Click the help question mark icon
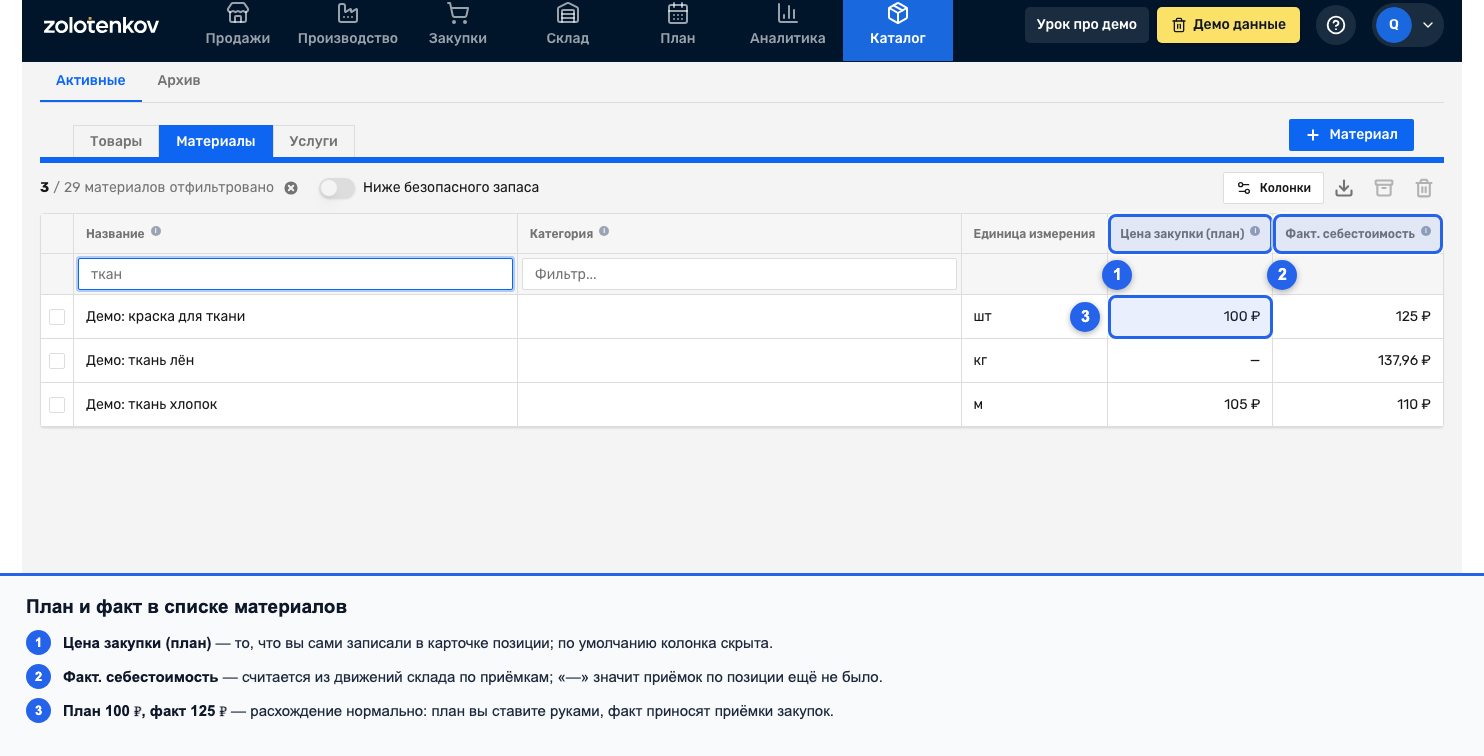Screen dimensions: 1484x756 [x=1335, y=25]
